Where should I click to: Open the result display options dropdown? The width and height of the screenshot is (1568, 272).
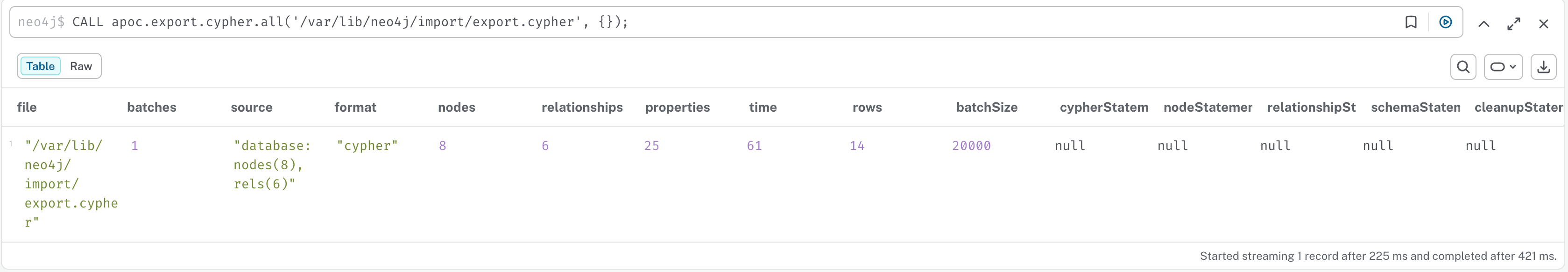(x=1504, y=67)
